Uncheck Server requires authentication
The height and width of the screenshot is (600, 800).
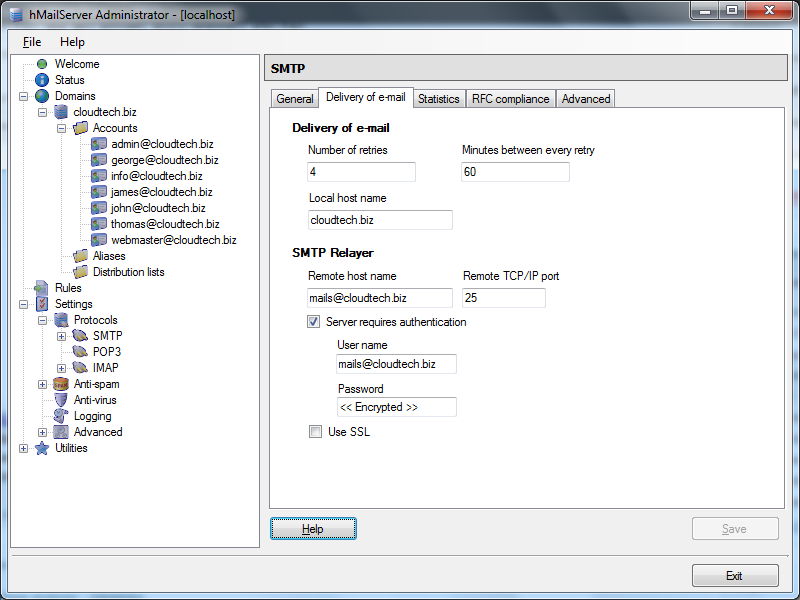[x=313, y=322]
